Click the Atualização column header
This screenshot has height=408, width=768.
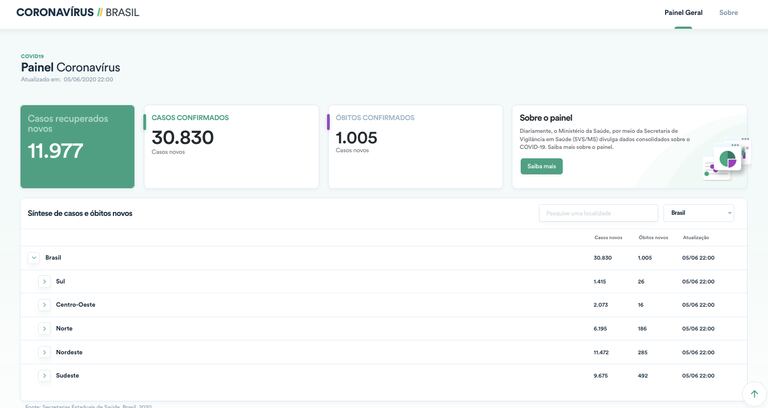coord(696,238)
